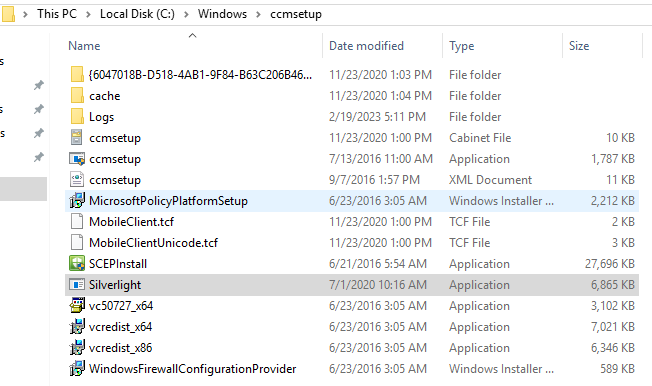This screenshot has width=652, height=386.
Task: Go to Local Disk (C:) breadcrumb
Action: click(137, 14)
